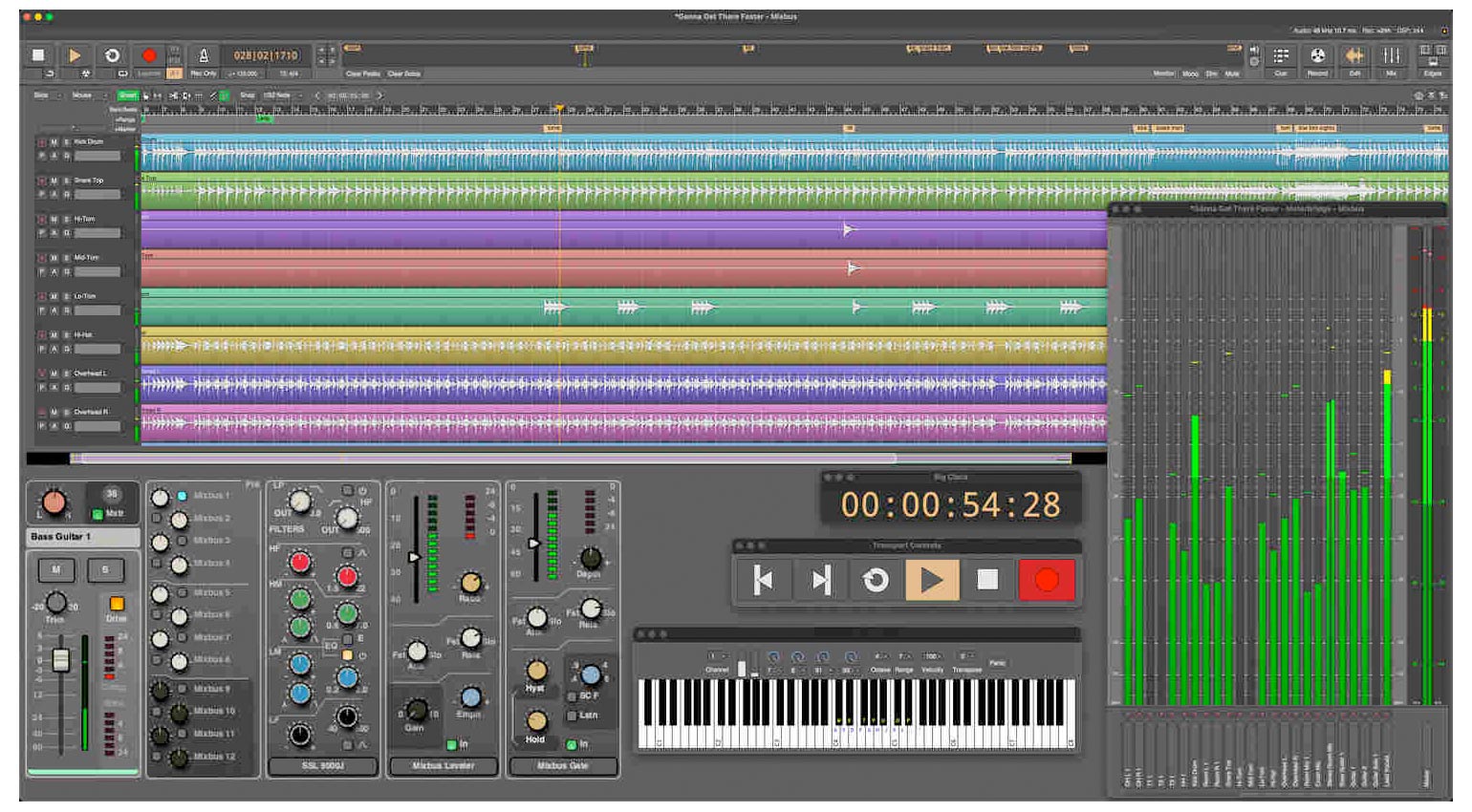Click the Bass Guitar 1 channel fader
Viewport: 1472px width, 812px height.
point(59,659)
